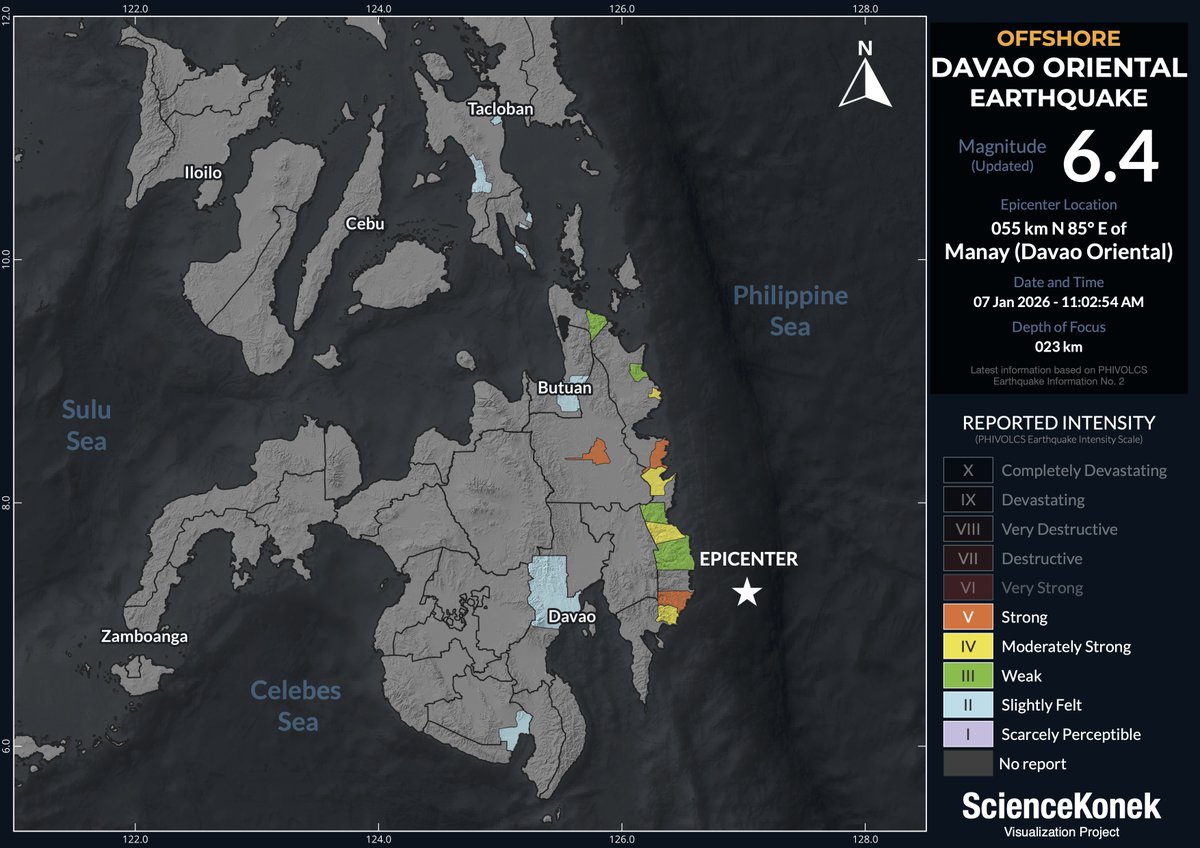Click the light blue area below Tacloban
The width and height of the screenshot is (1200, 848).
(480, 174)
